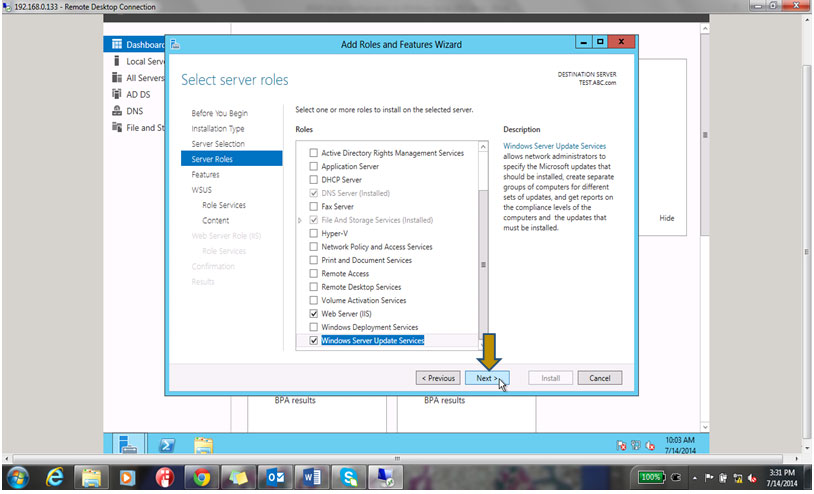Open Role Services under WSUS
The image size is (814, 494).
pyautogui.click(x=224, y=205)
